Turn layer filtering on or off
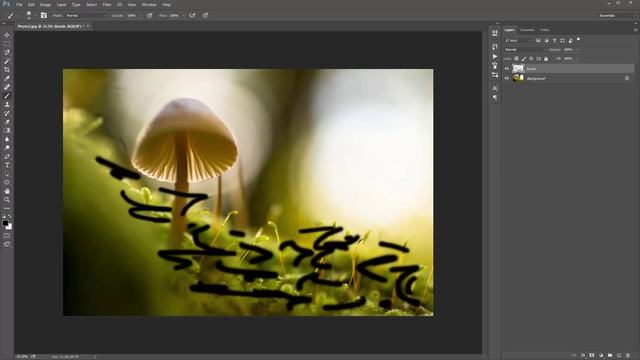Image resolution: width=640 pixels, height=360 pixels. (x=578, y=40)
